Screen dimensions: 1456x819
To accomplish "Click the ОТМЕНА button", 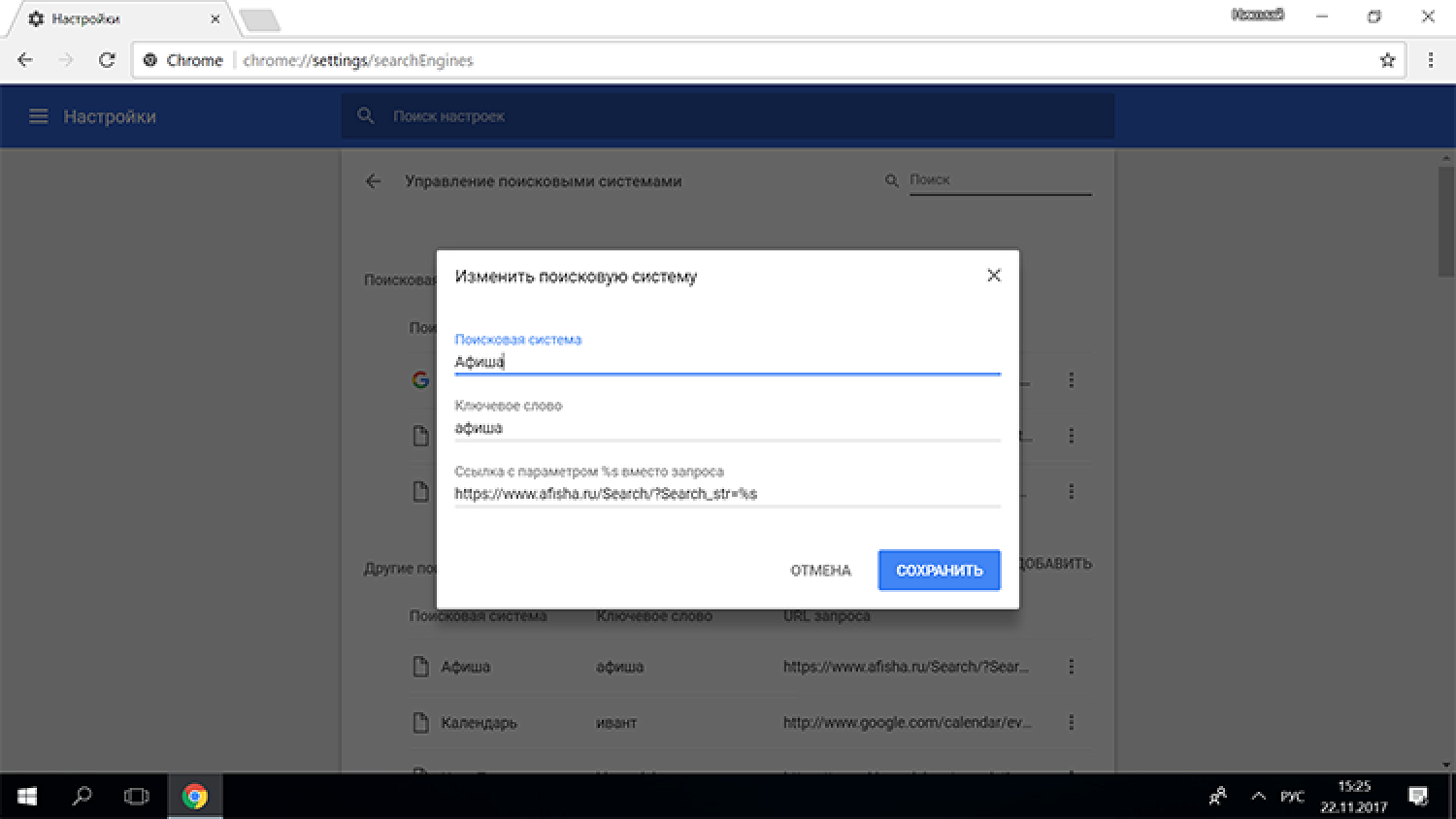I will click(820, 571).
